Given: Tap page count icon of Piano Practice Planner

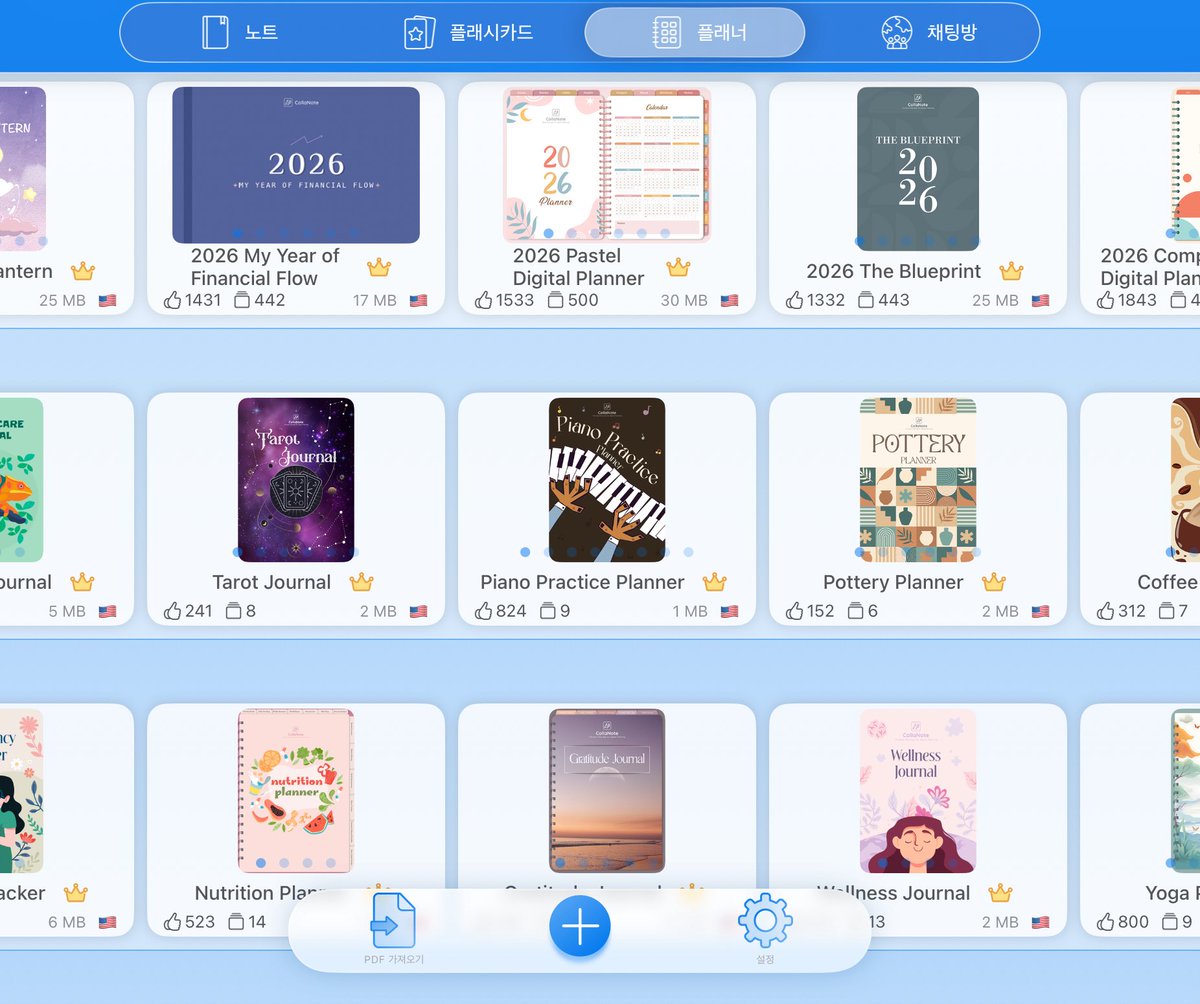Looking at the screenshot, I should click(548, 610).
